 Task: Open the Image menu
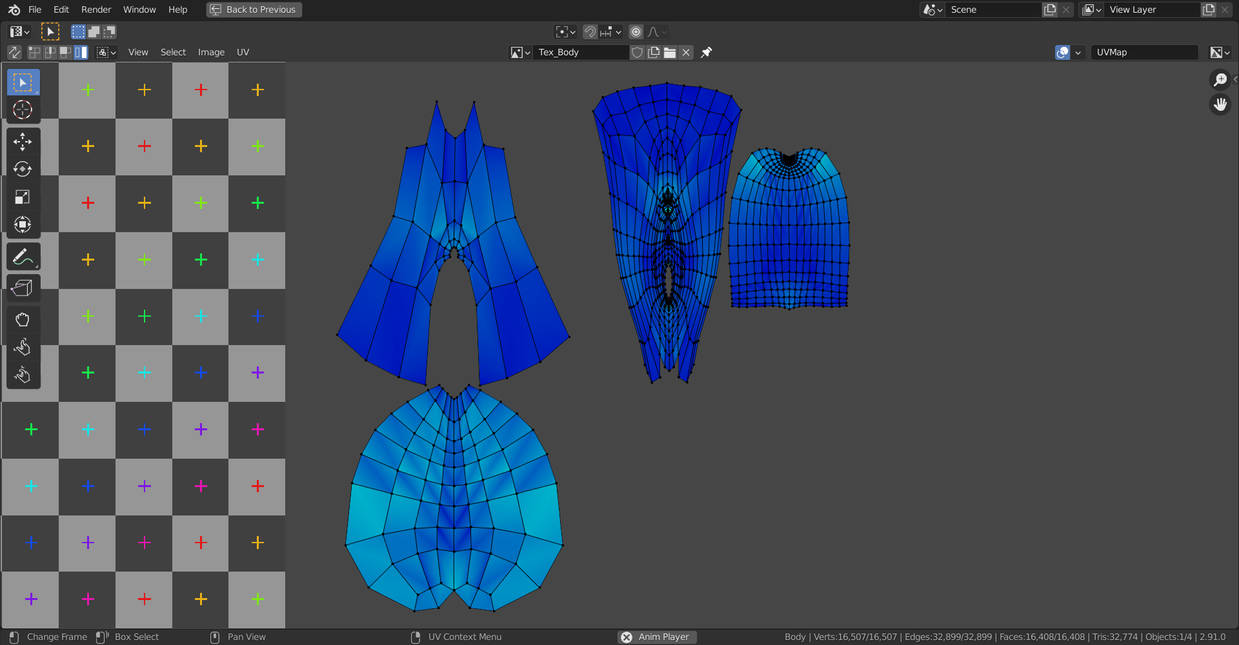click(x=211, y=52)
